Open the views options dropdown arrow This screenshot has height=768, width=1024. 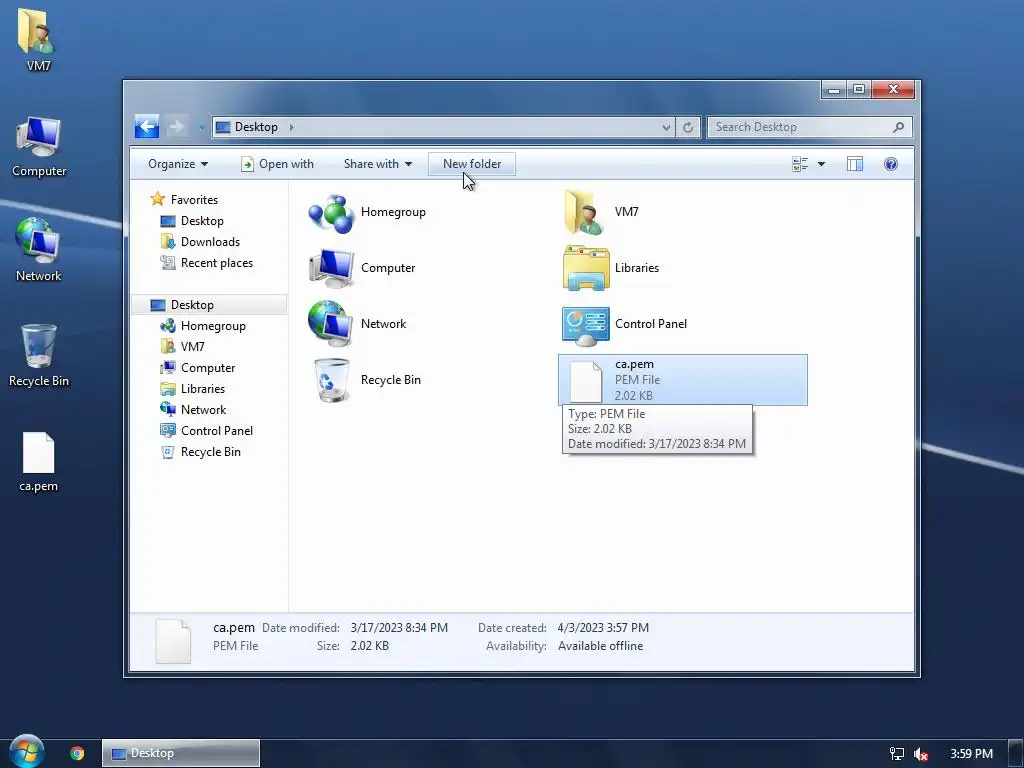(821, 164)
